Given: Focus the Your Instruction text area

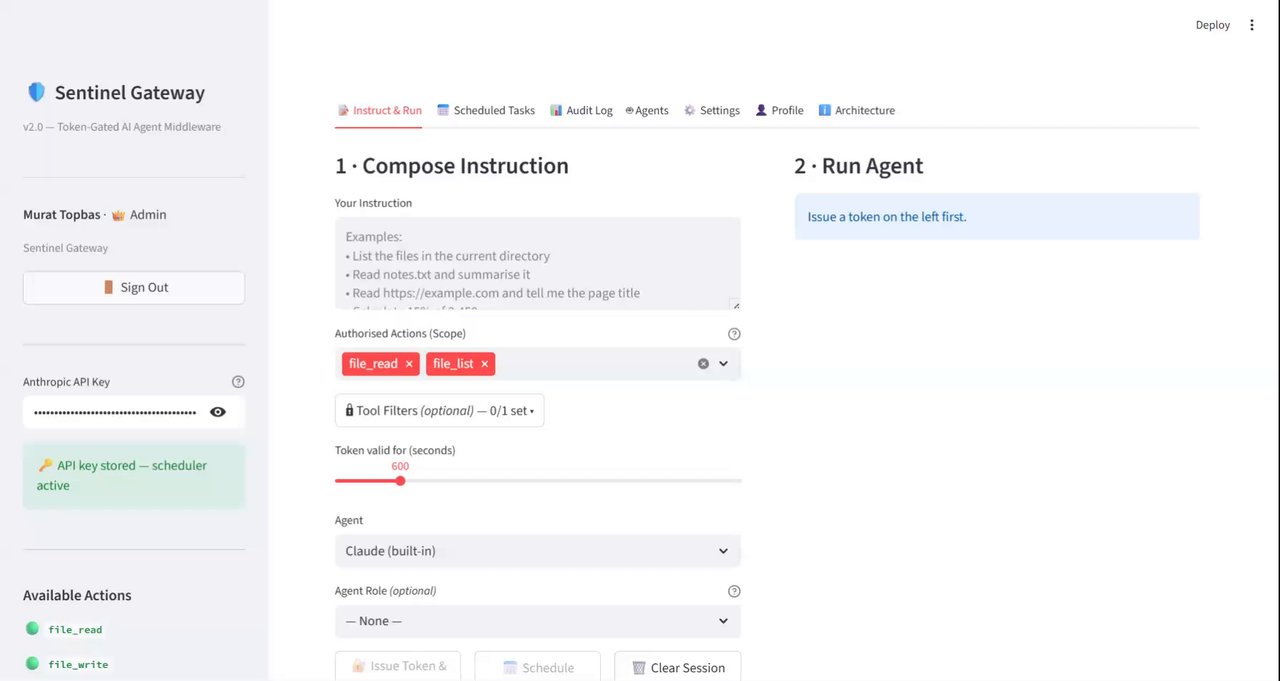Looking at the screenshot, I should 537,264.
